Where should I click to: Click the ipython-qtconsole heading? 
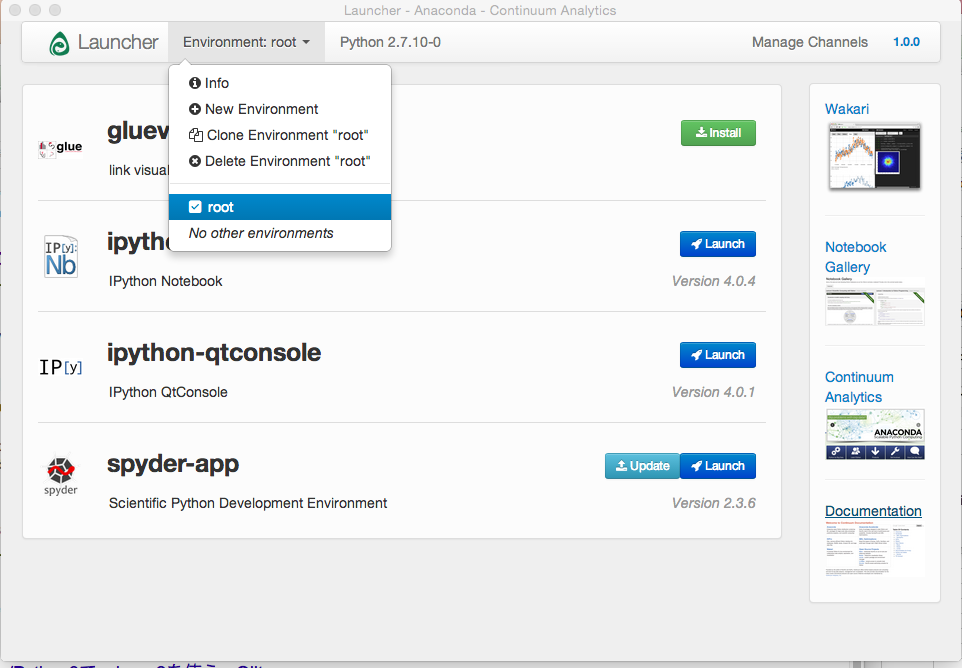(214, 353)
